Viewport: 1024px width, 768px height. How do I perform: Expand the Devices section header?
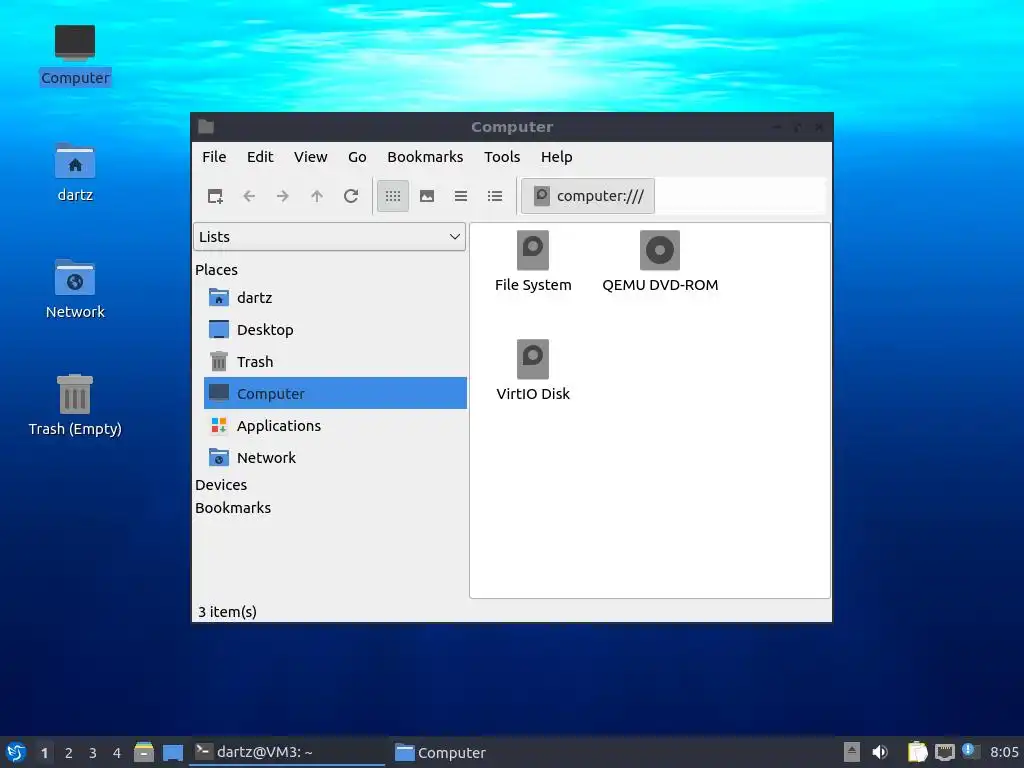coord(221,485)
